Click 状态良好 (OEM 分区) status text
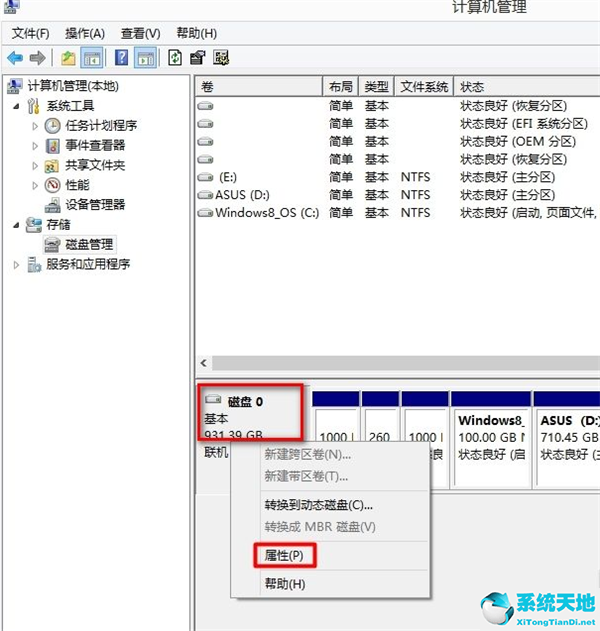The image size is (600, 631). coord(518,142)
